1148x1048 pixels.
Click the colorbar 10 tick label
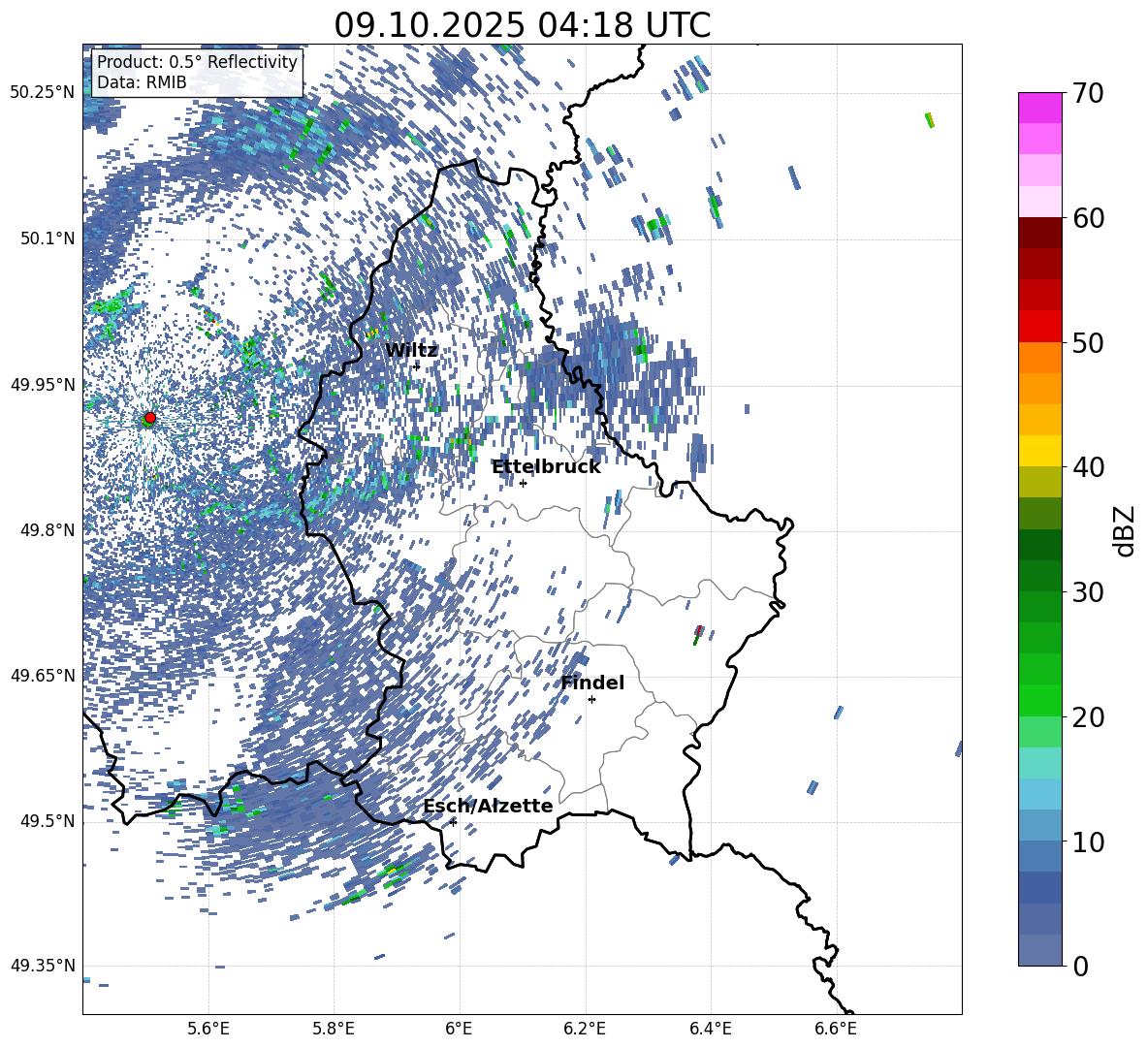point(1088,842)
